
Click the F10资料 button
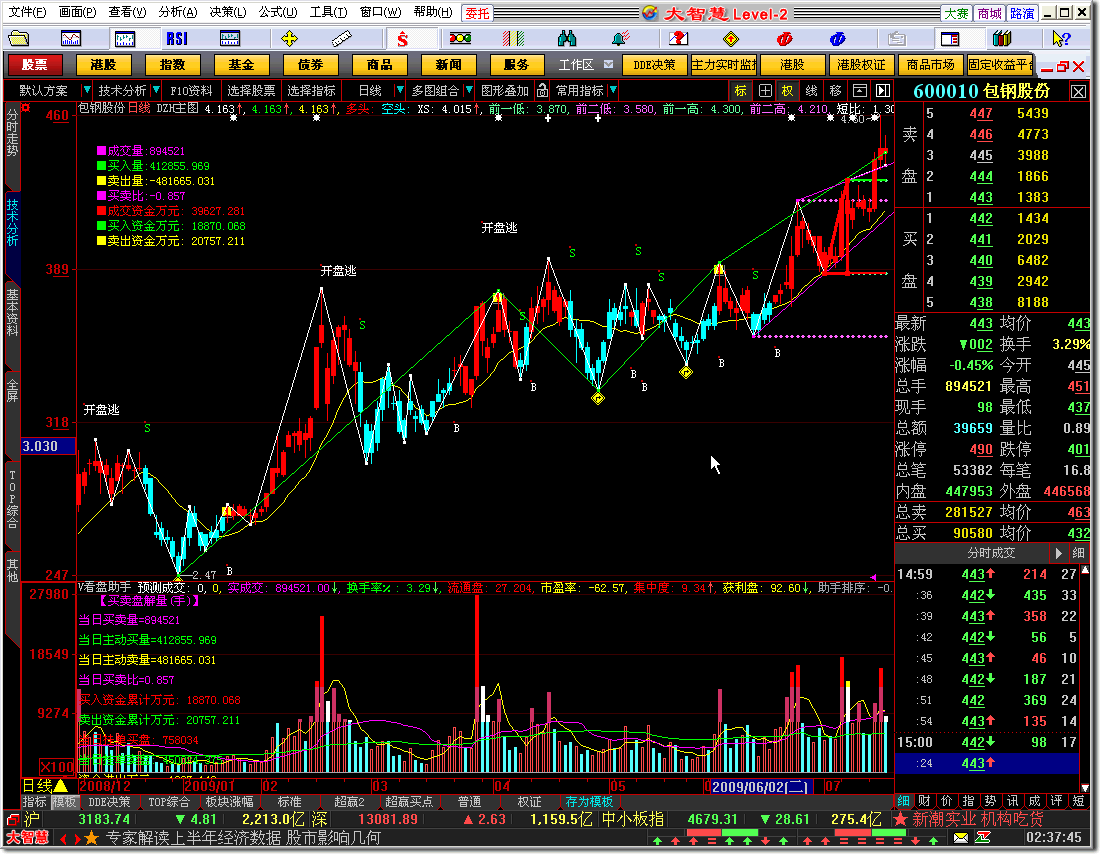pos(191,91)
